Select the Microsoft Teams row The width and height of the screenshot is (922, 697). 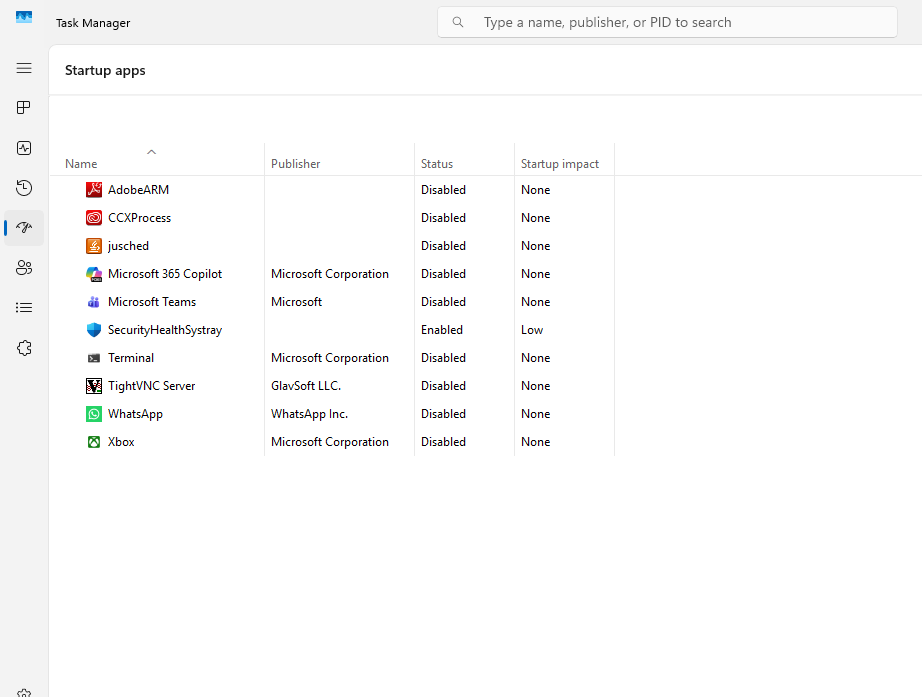coord(151,302)
